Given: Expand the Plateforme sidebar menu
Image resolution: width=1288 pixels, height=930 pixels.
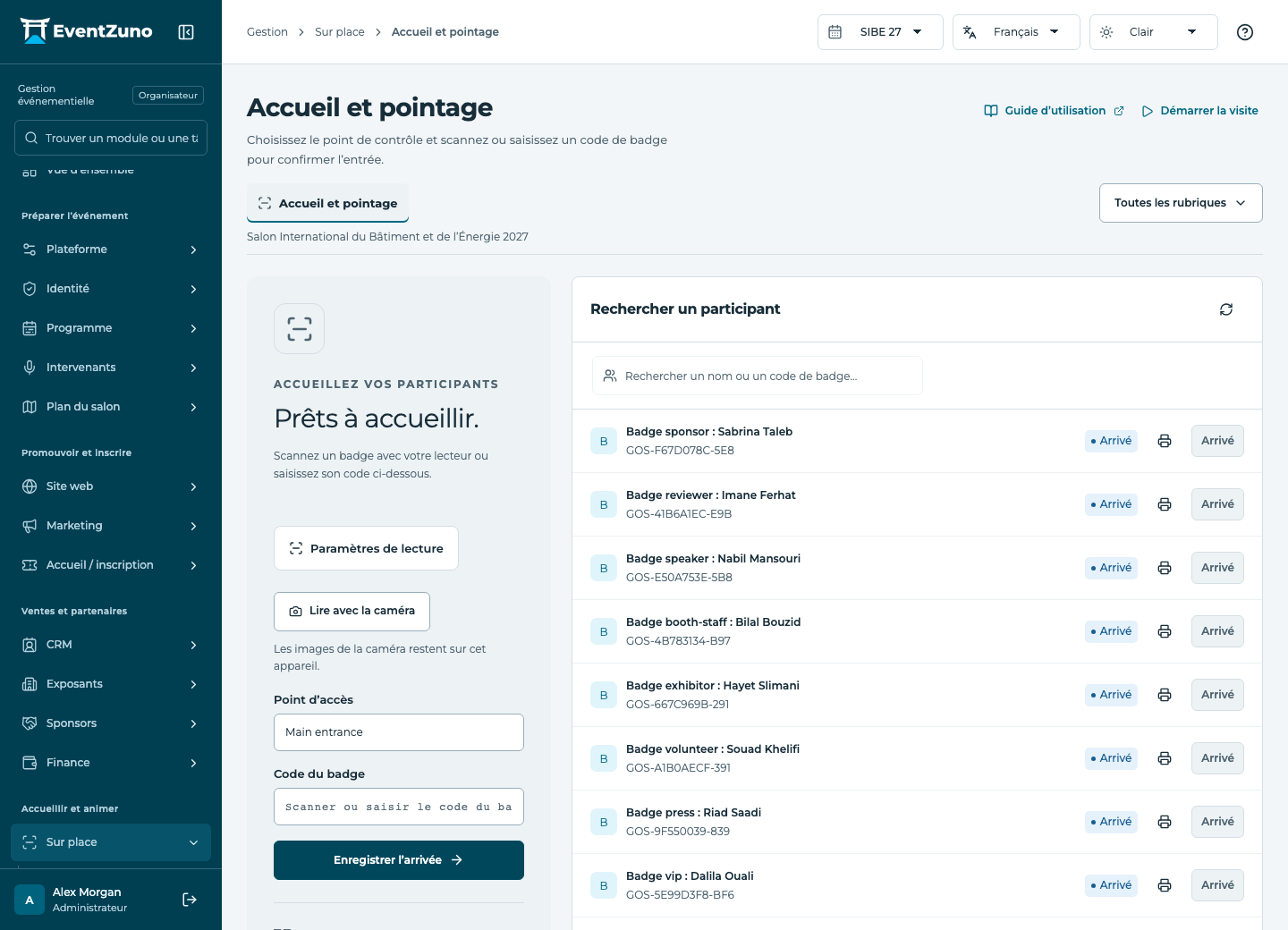Looking at the screenshot, I should [x=111, y=249].
